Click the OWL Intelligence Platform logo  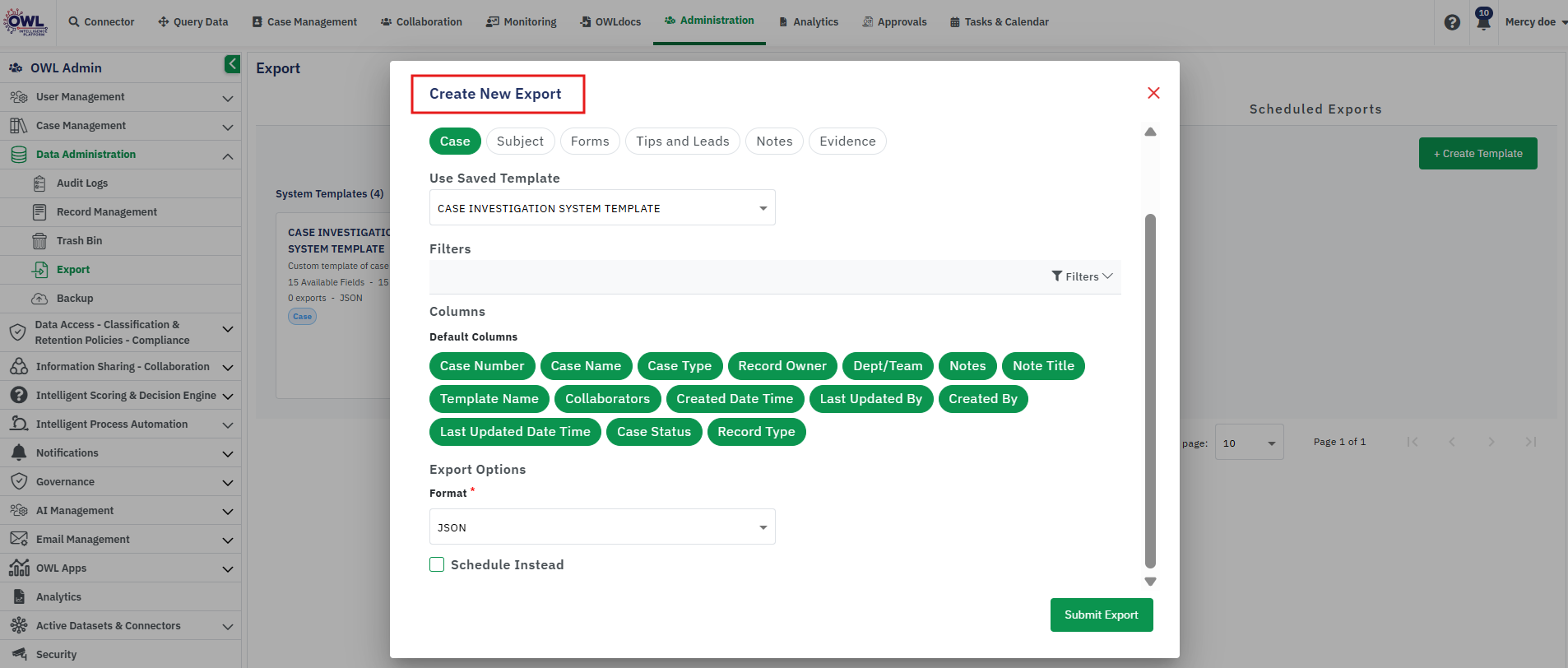pos(26,21)
